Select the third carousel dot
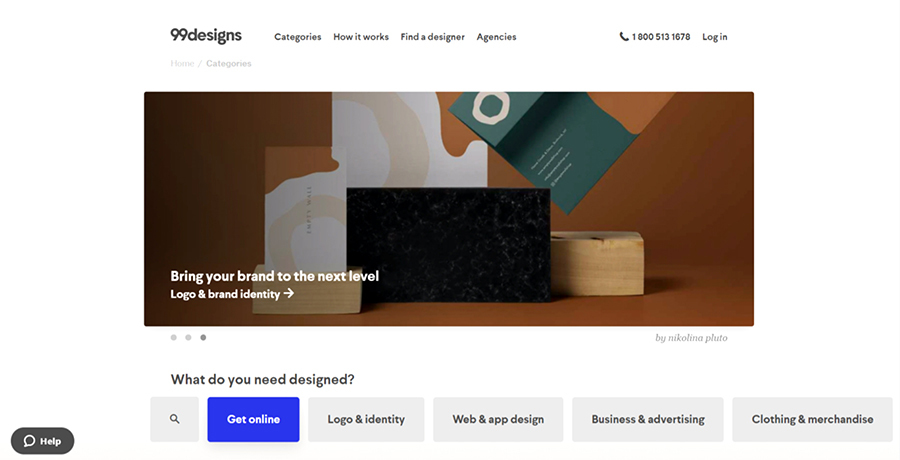The width and height of the screenshot is (900, 460). click(203, 338)
